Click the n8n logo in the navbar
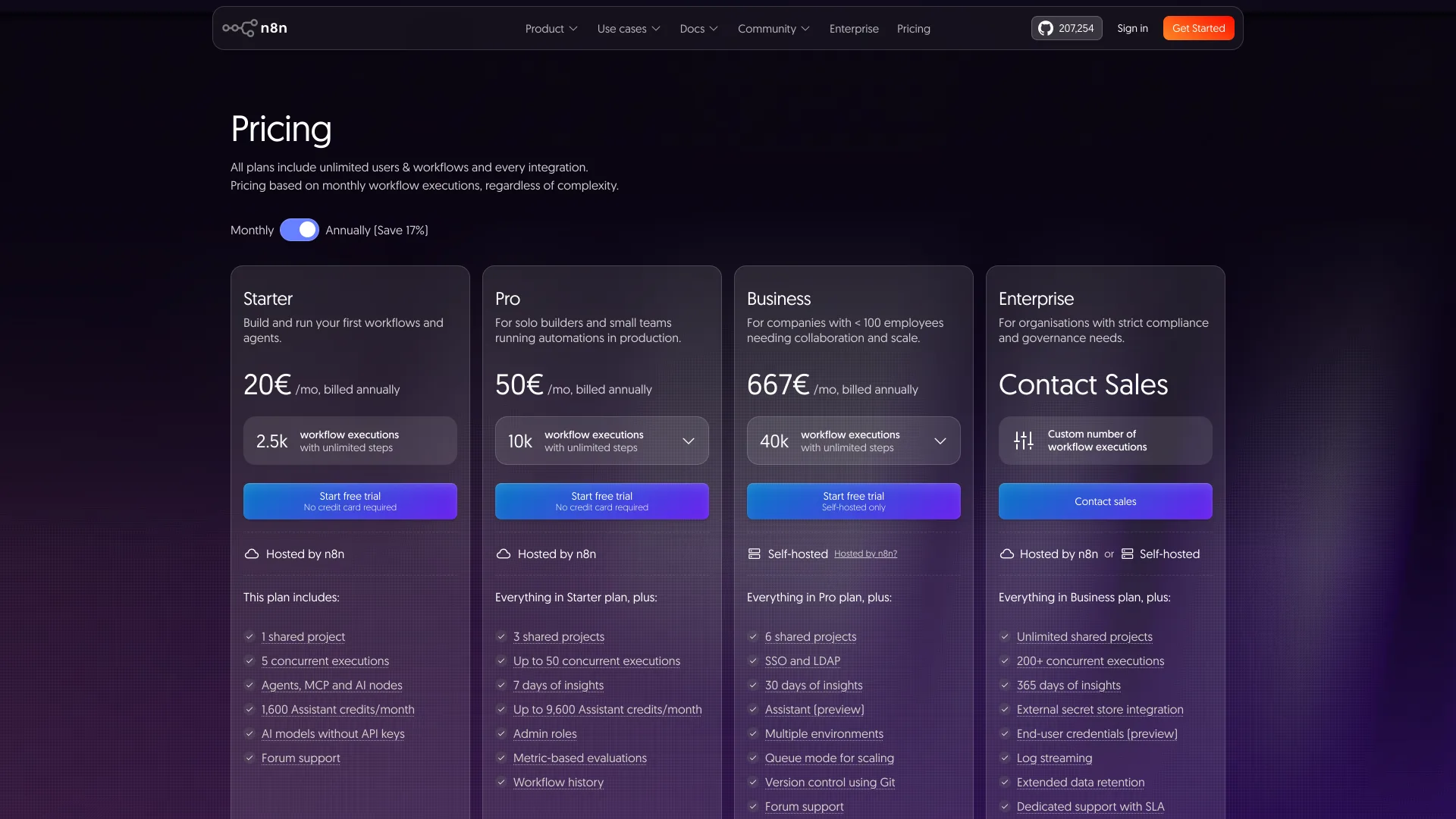 tap(255, 28)
